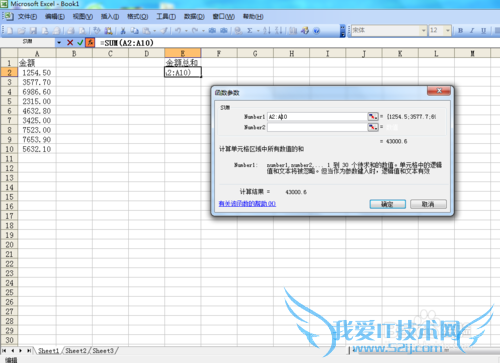Open the font size dropdown
The width and height of the screenshot is (500, 363).
point(448,30)
